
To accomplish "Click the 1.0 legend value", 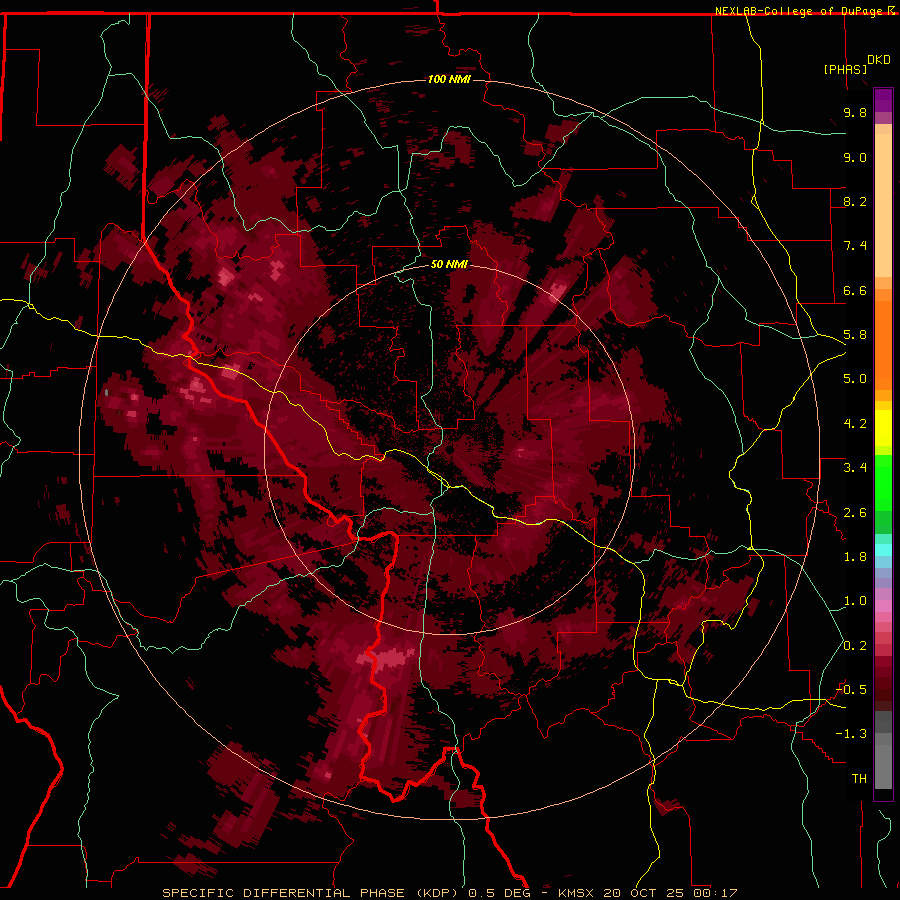I will [855, 601].
